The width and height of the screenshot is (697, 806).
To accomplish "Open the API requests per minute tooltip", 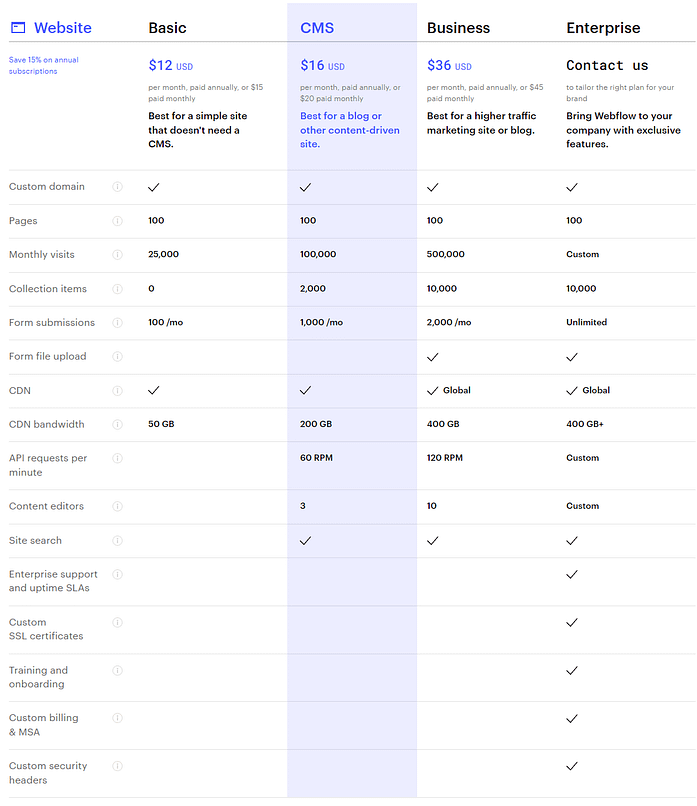I will (118, 458).
